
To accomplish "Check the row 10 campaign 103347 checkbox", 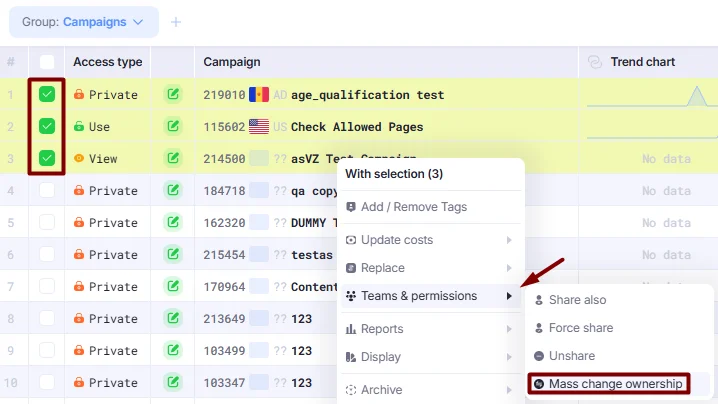I will point(47,382).
